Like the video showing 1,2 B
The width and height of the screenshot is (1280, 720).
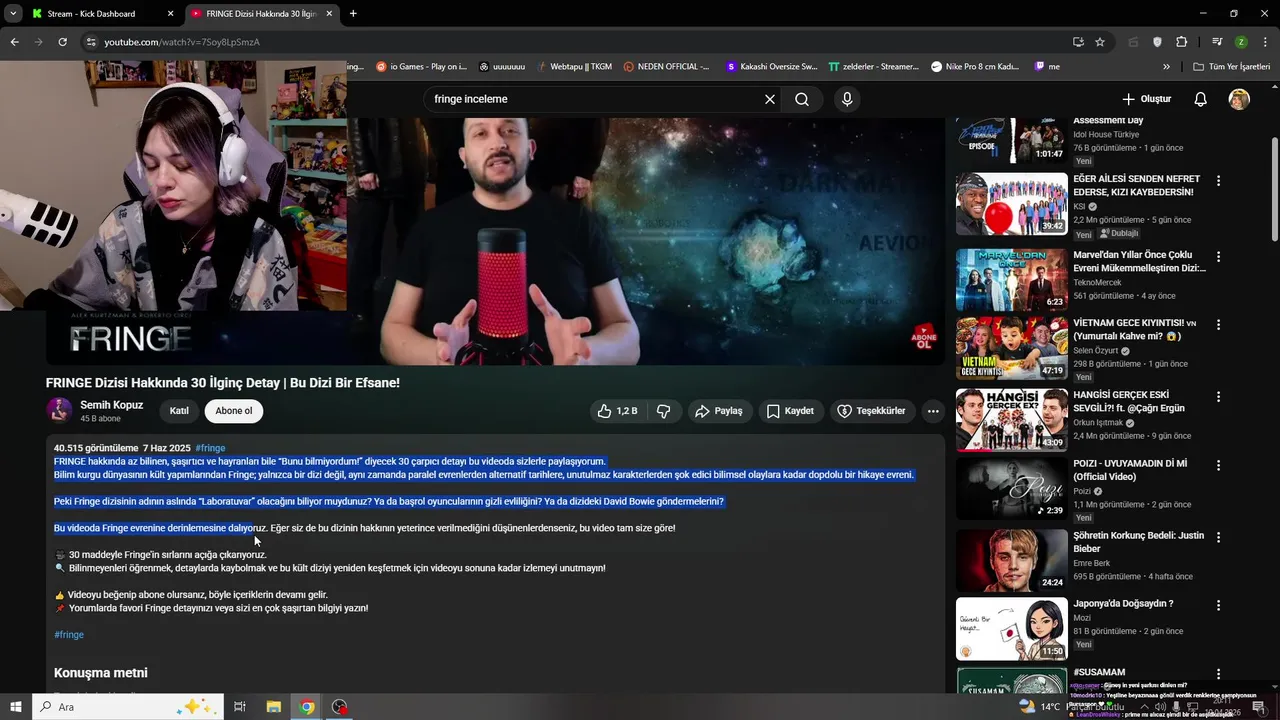[617, 411]
